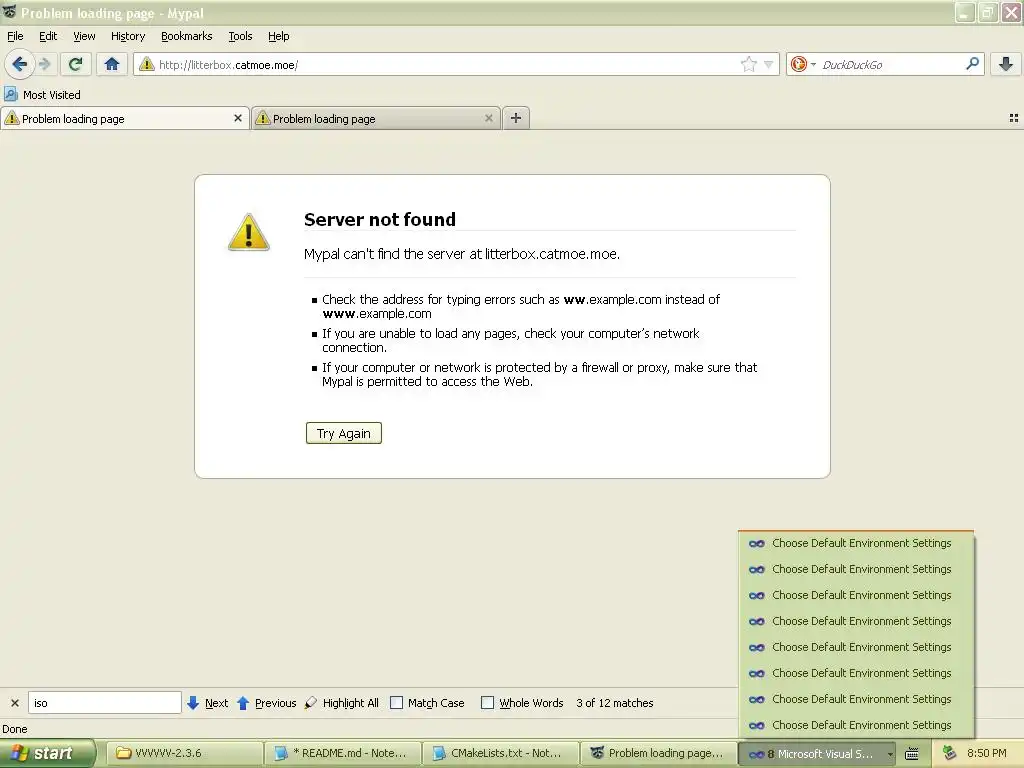Close the find bar with the X
The height and width of the screenshot is (768, 1024).
(x=15, y=703)
